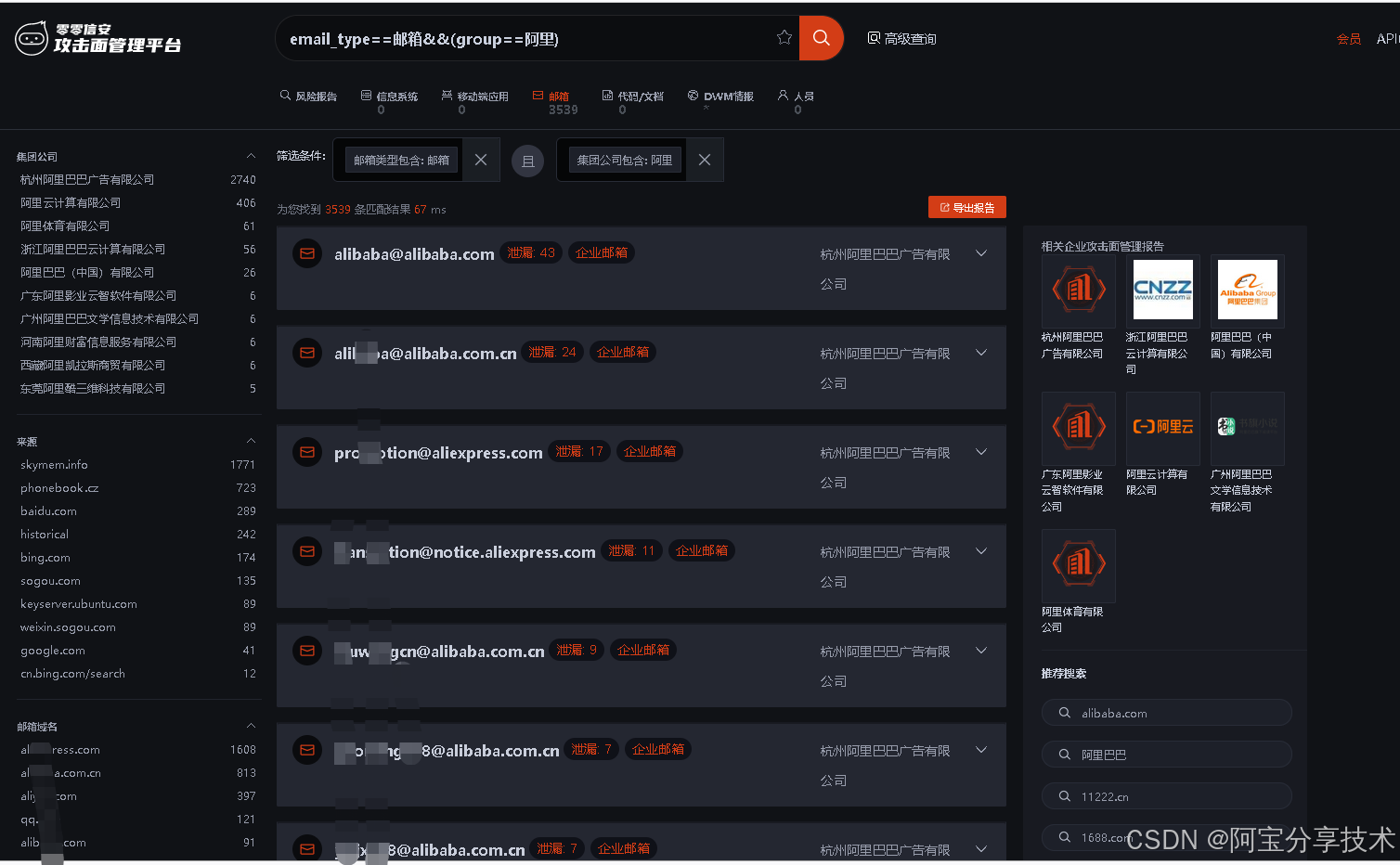The height and width of the screenshot is (865, 1400).
Task: Click the orange search magnifier button
Action: [x=821, y=38]
